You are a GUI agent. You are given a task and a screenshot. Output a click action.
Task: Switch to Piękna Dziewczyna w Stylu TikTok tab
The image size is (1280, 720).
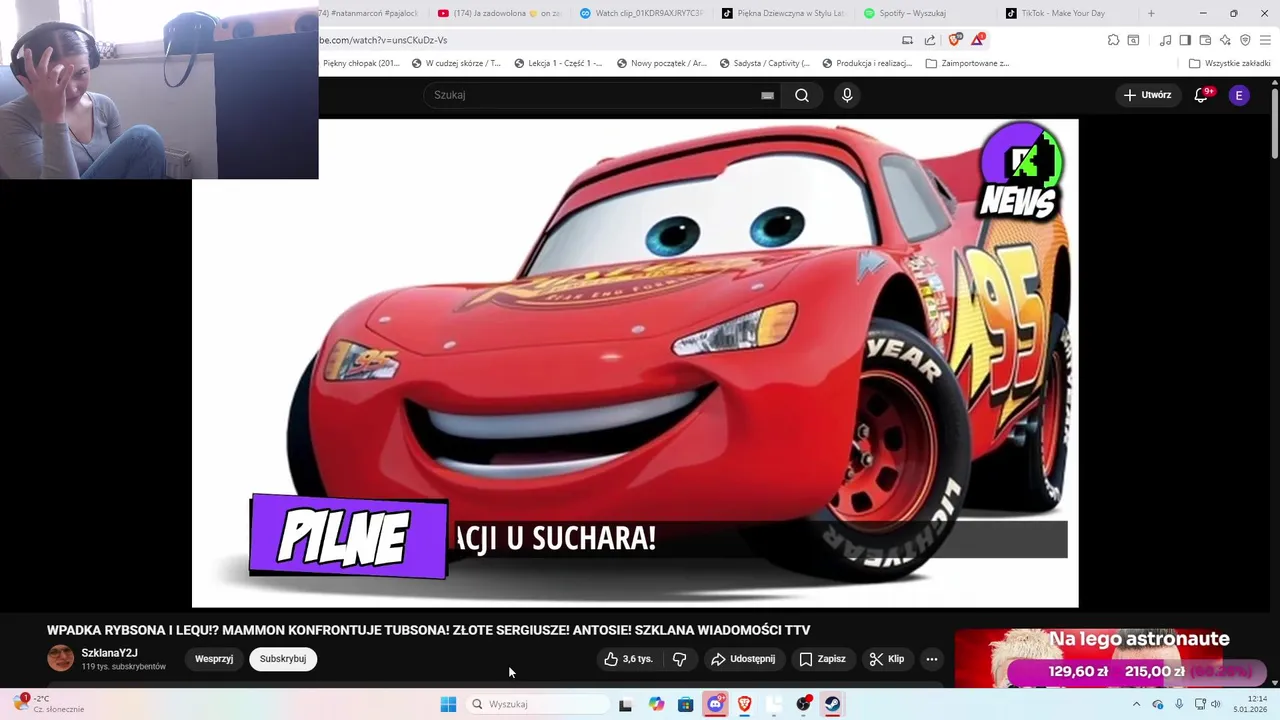[784, 13]
